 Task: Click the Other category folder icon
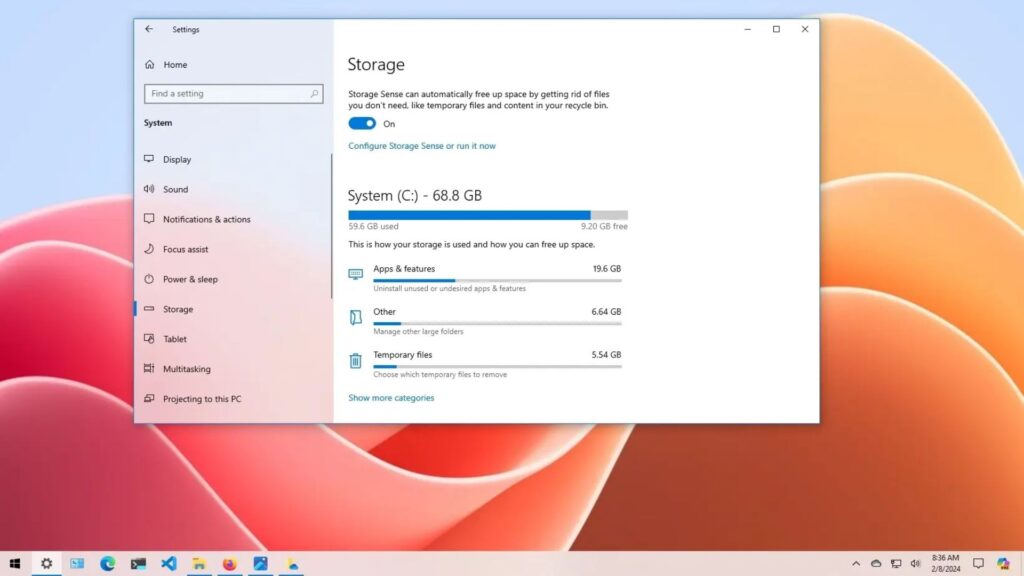(x=356, y=317)
